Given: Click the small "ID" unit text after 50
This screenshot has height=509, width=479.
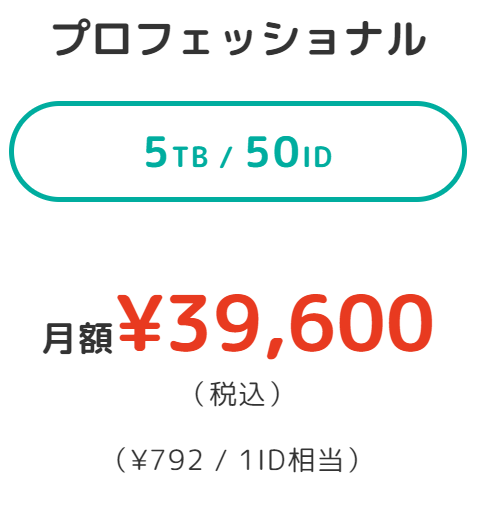Looking at the screenshot, I should point(317,156).
